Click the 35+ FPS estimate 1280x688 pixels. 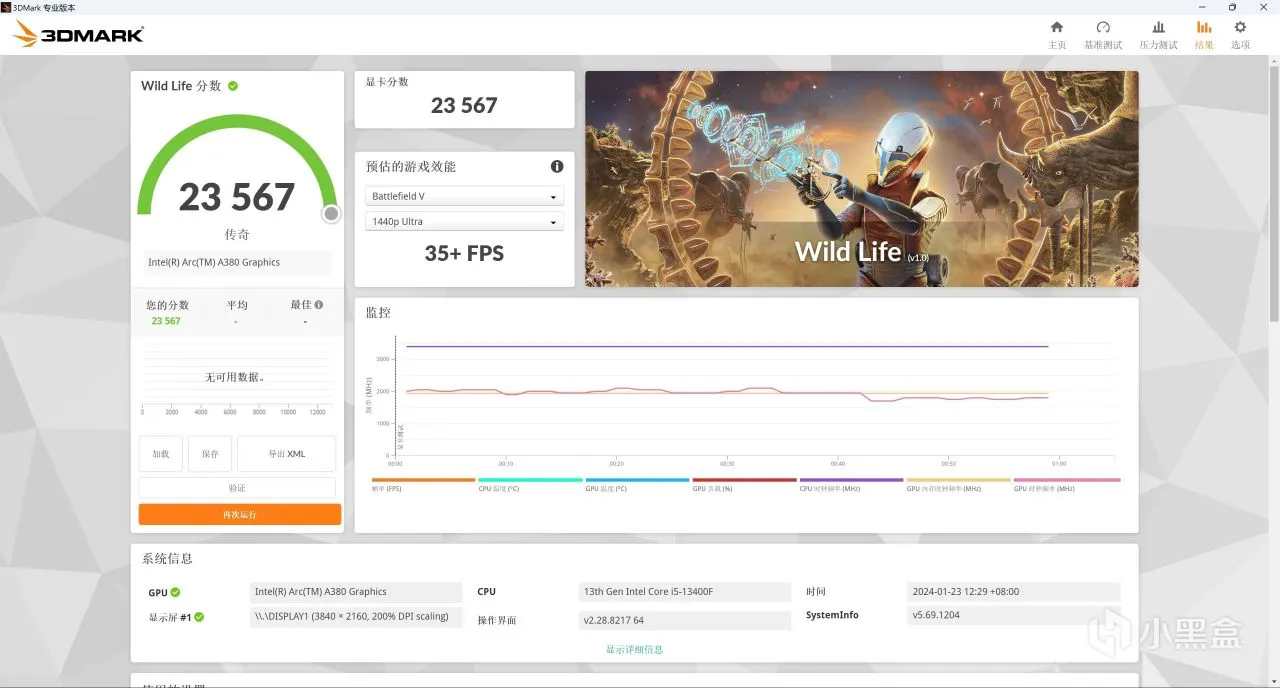pos(464,253)
